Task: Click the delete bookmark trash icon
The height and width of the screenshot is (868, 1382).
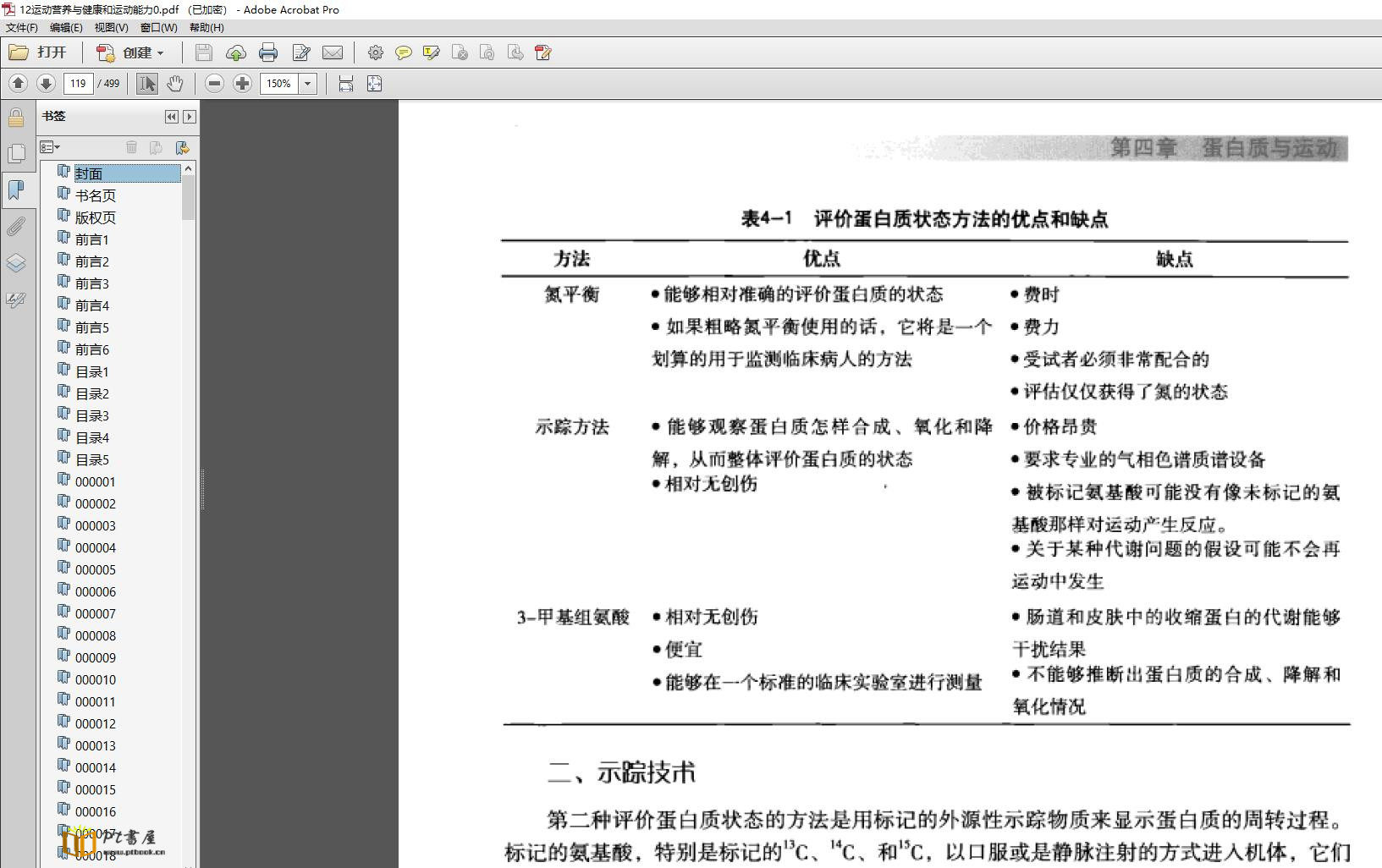Action: (x=131, y=147)
